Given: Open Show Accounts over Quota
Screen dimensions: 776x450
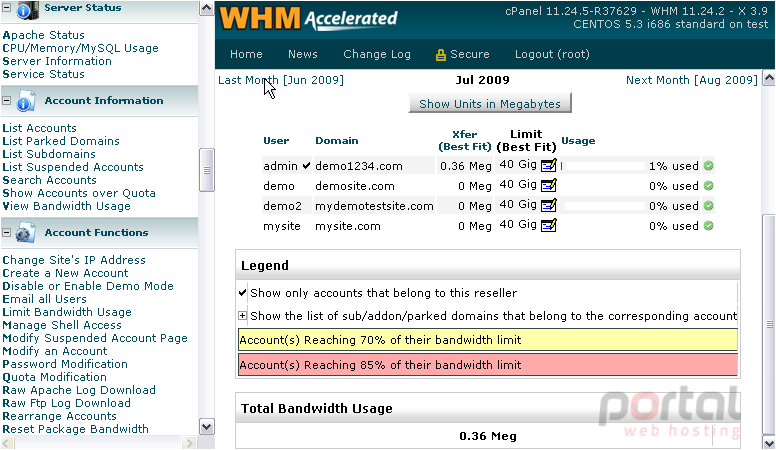Looking at the screenshot, I should pyautogui.click(x=79, y=193).
